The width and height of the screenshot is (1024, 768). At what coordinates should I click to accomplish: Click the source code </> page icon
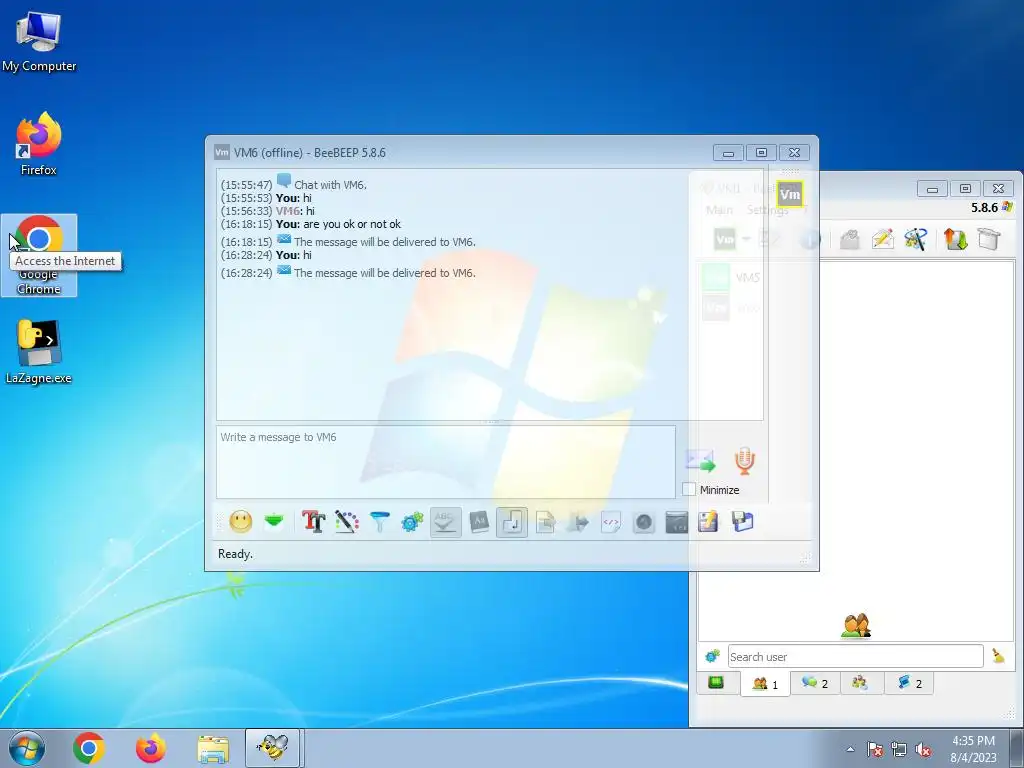(611, 522)
